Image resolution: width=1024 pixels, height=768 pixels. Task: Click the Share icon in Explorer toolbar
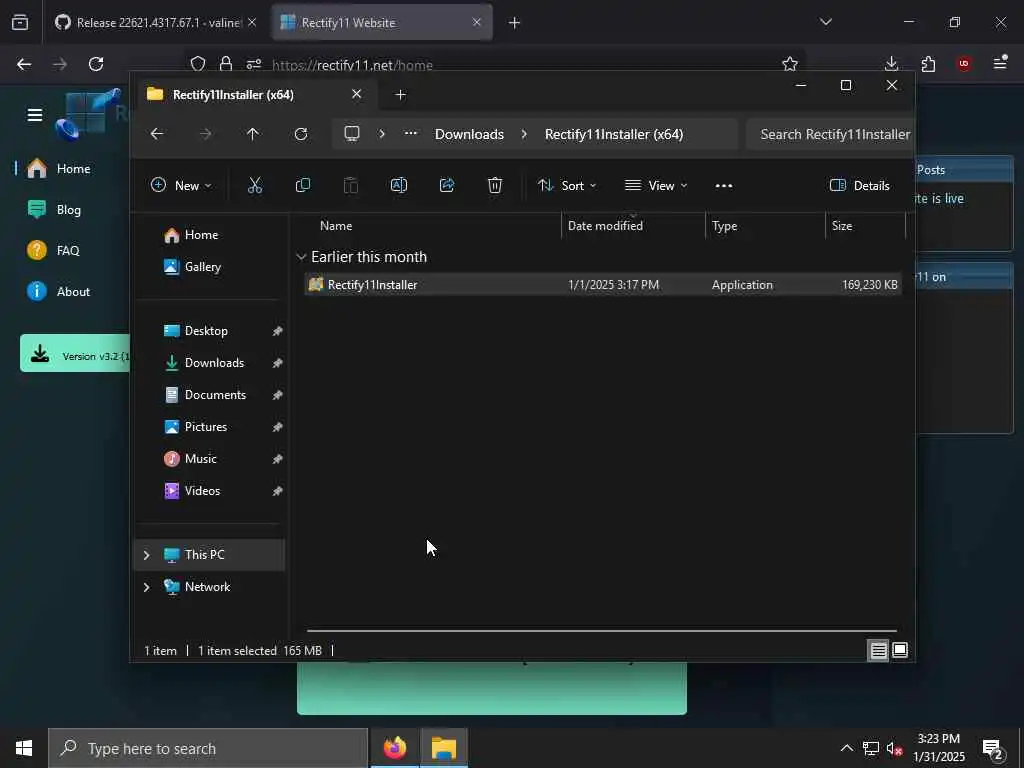coord(447,185)
